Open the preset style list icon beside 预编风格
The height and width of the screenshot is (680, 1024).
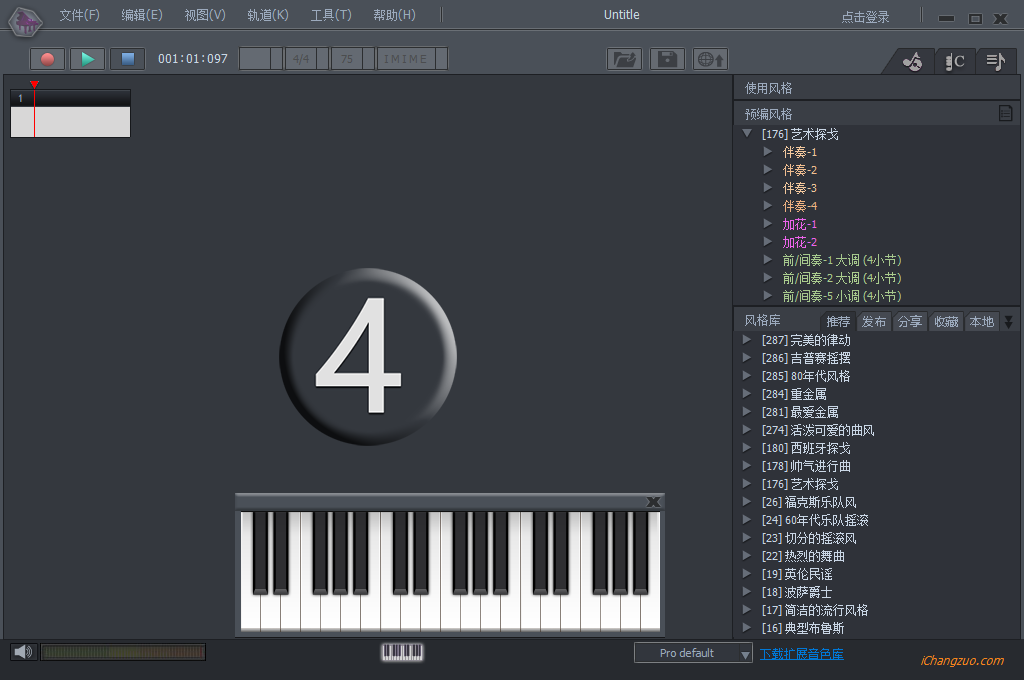click(1004, 113)
